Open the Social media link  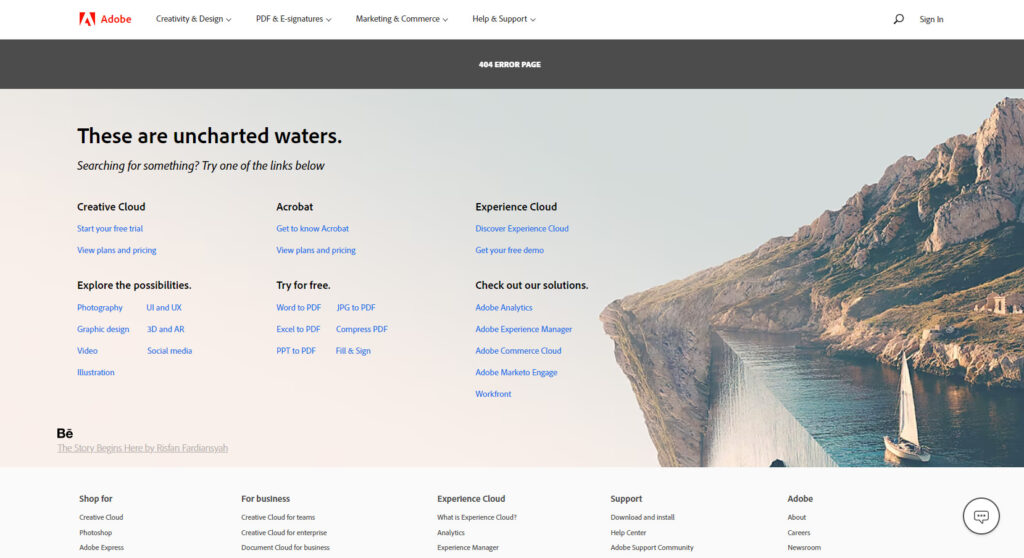[169, 351]
